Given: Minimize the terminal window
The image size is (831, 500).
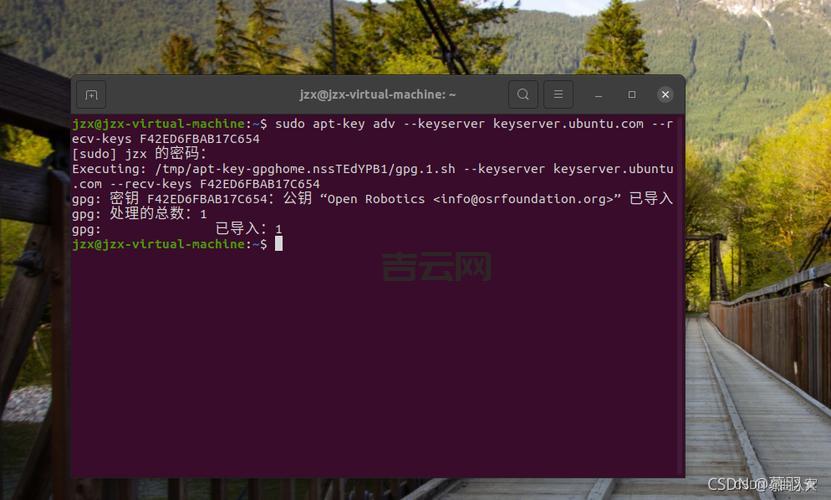Looking at the screenshot, I should point(598,95).
